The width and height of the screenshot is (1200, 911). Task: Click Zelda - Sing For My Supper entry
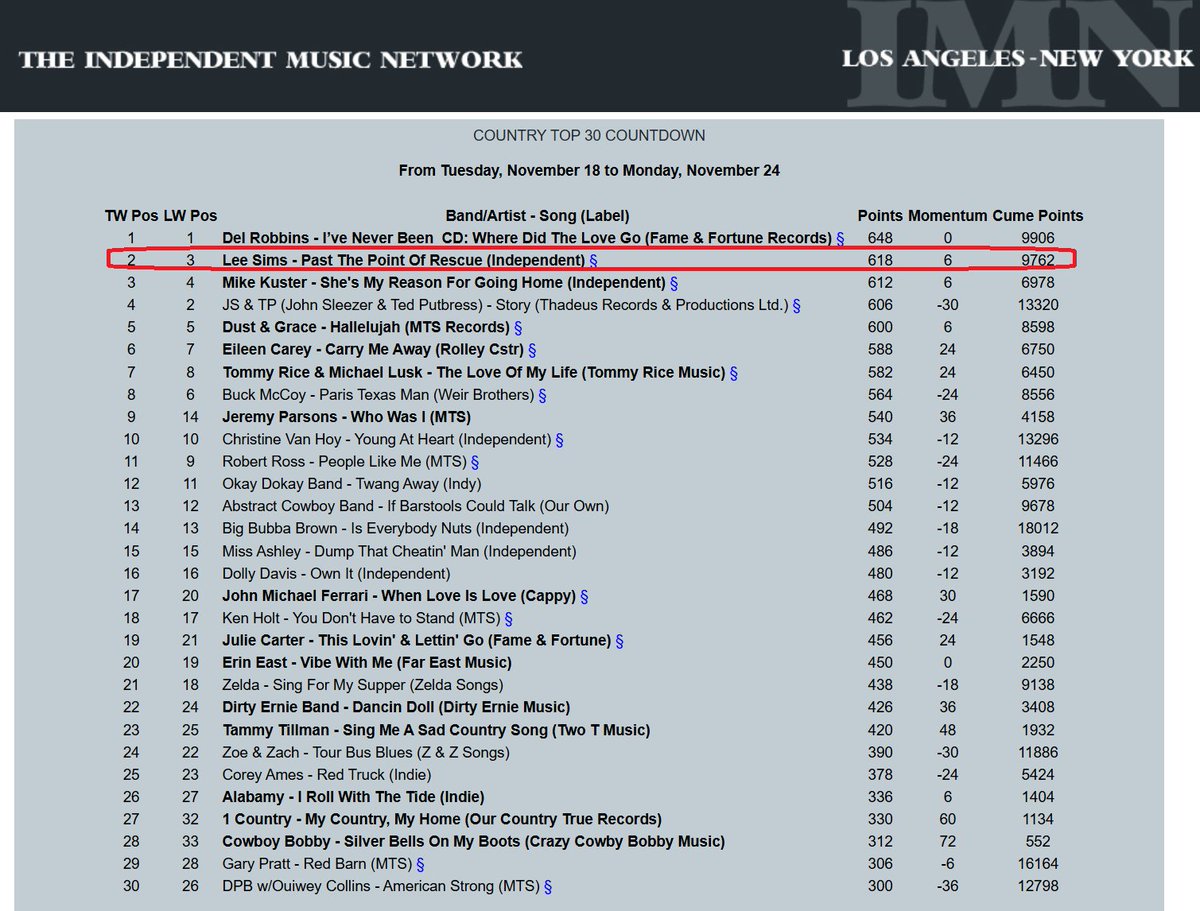pyautogui.click(x=362, y=685)
